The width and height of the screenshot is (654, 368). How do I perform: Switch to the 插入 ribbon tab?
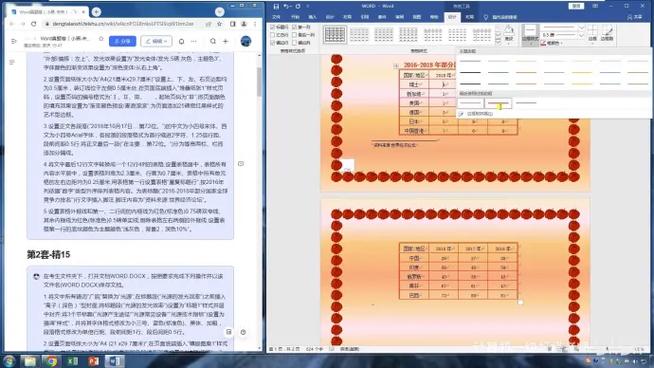coord(312,17)
